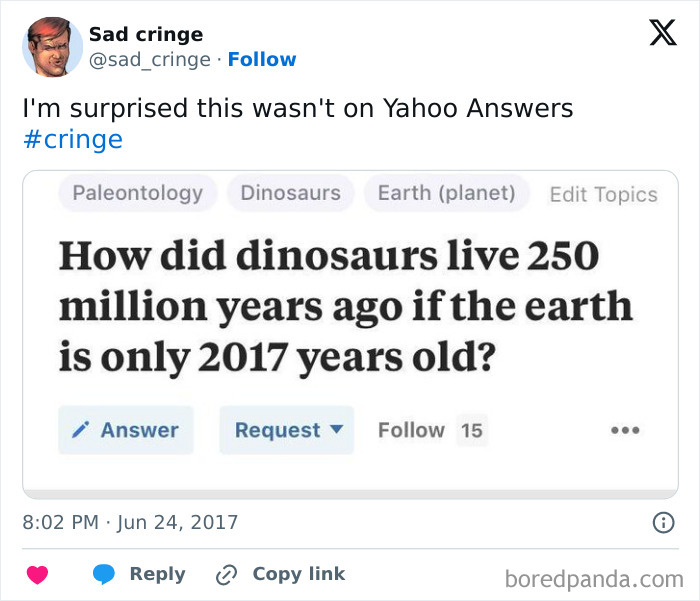Open the three-dot more options menu
Viewport: 700px width, 601px height.
[625, 430]
